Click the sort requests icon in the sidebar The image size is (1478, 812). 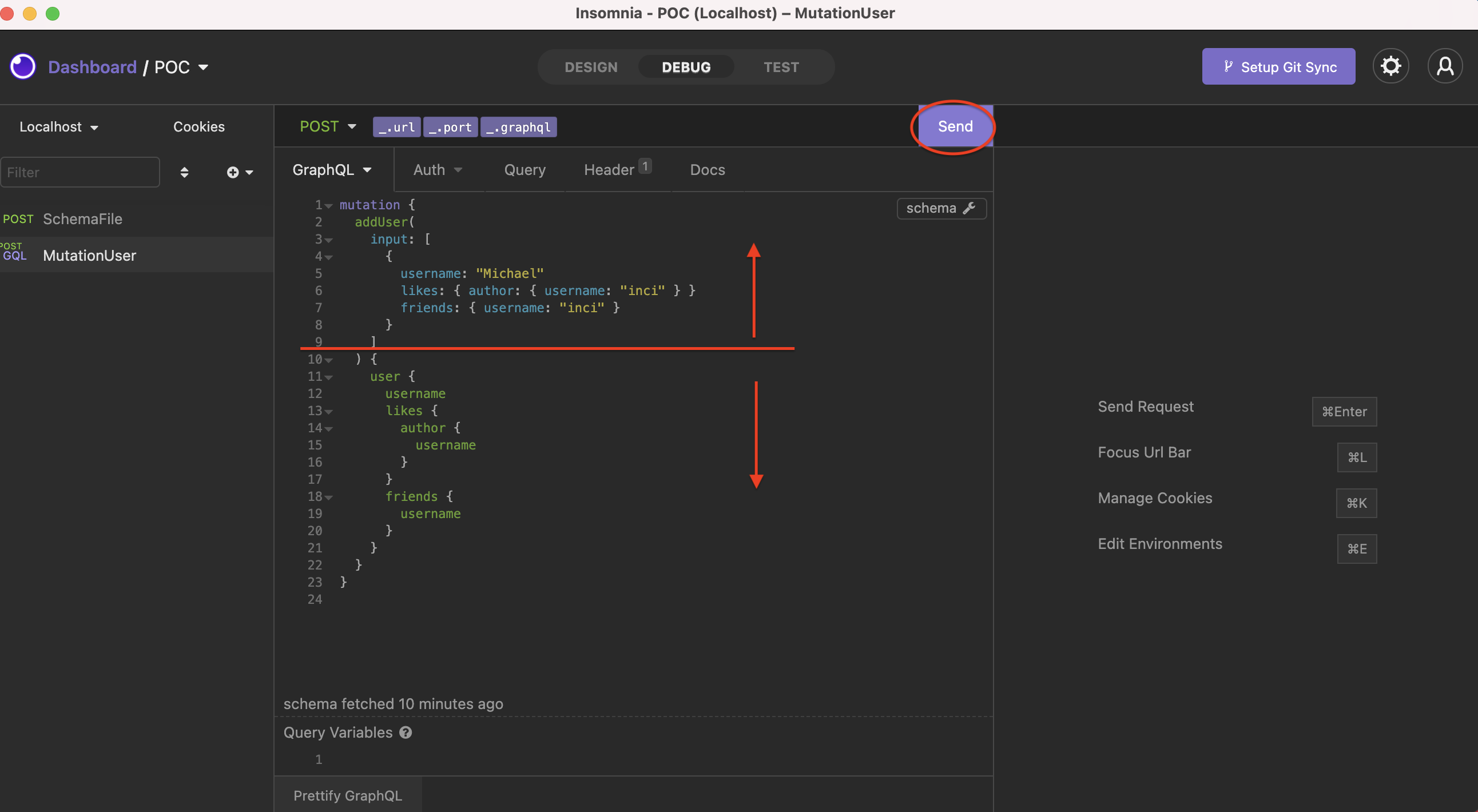(184, 172)
